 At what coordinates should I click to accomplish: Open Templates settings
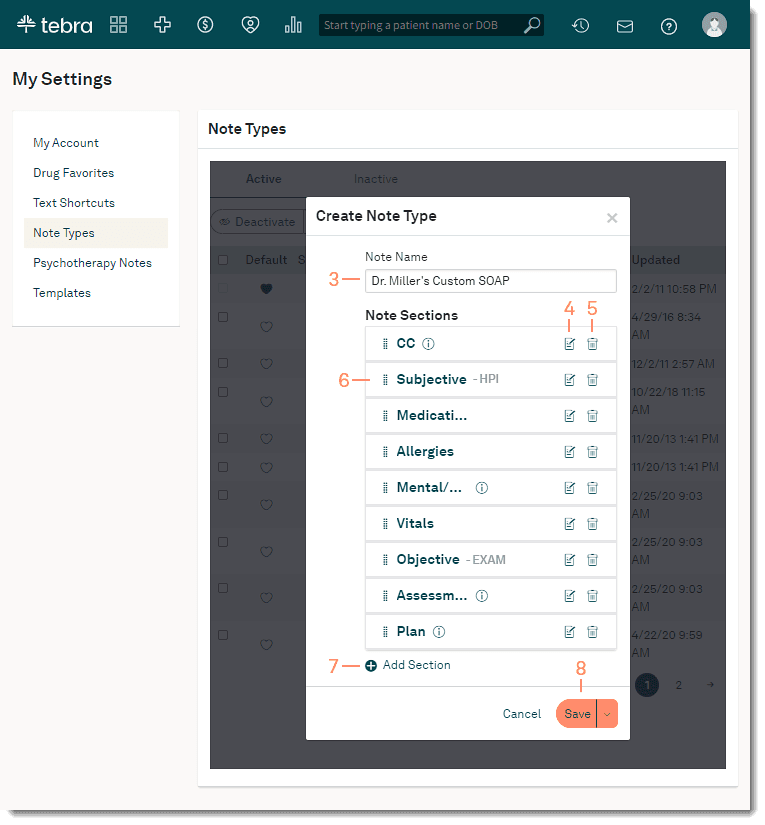click(62, 293)
